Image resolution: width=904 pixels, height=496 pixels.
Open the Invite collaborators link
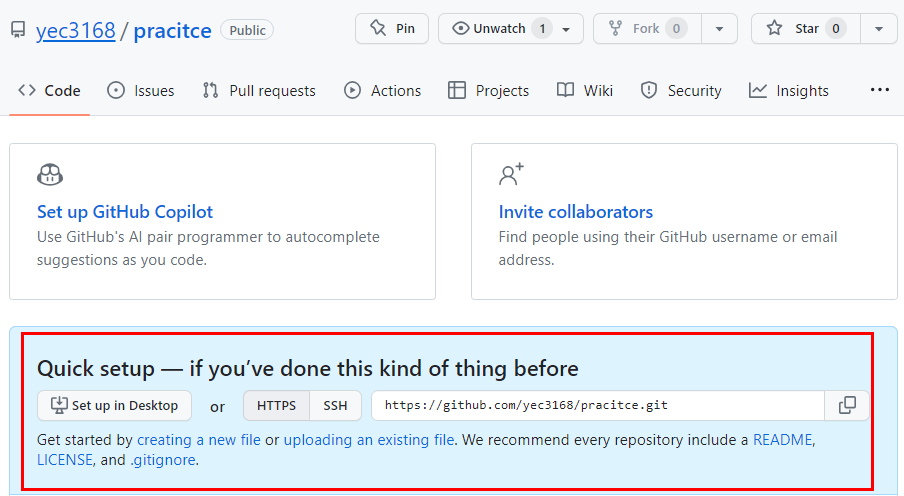coord(575,212)
